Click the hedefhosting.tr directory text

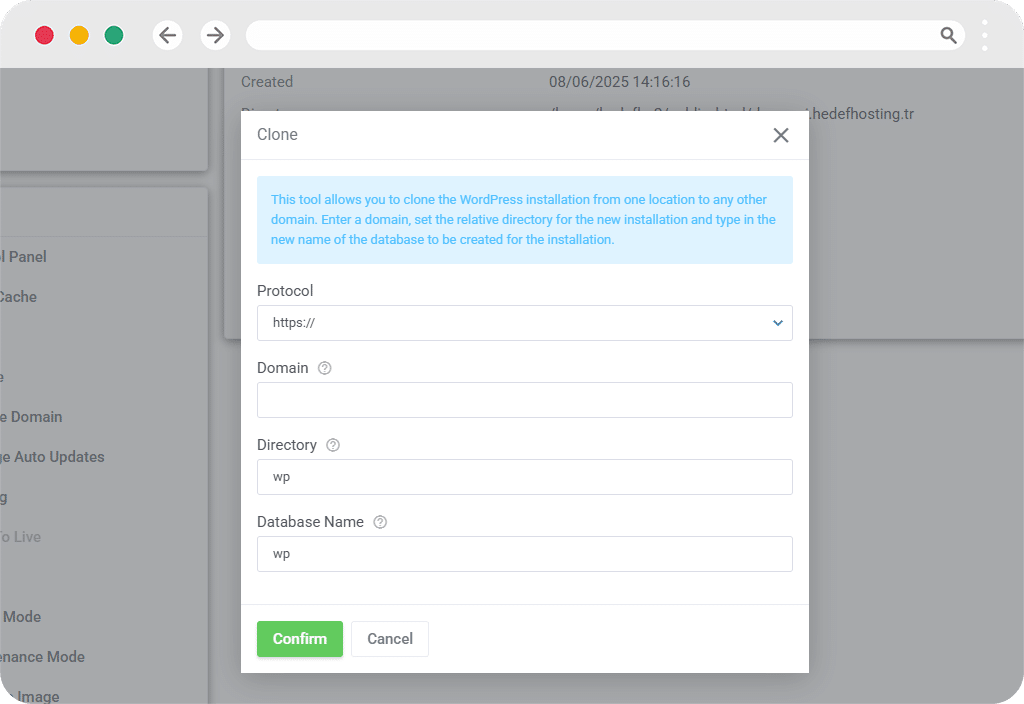[x=861, y=114]
